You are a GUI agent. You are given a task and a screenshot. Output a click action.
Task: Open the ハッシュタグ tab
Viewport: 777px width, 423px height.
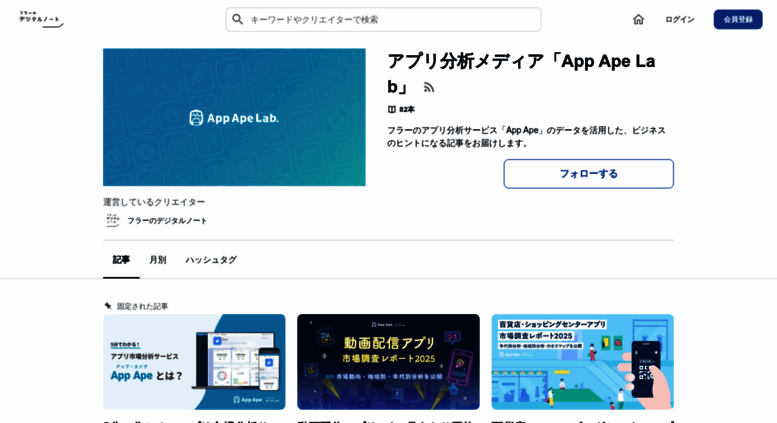[x=211, y=260]
